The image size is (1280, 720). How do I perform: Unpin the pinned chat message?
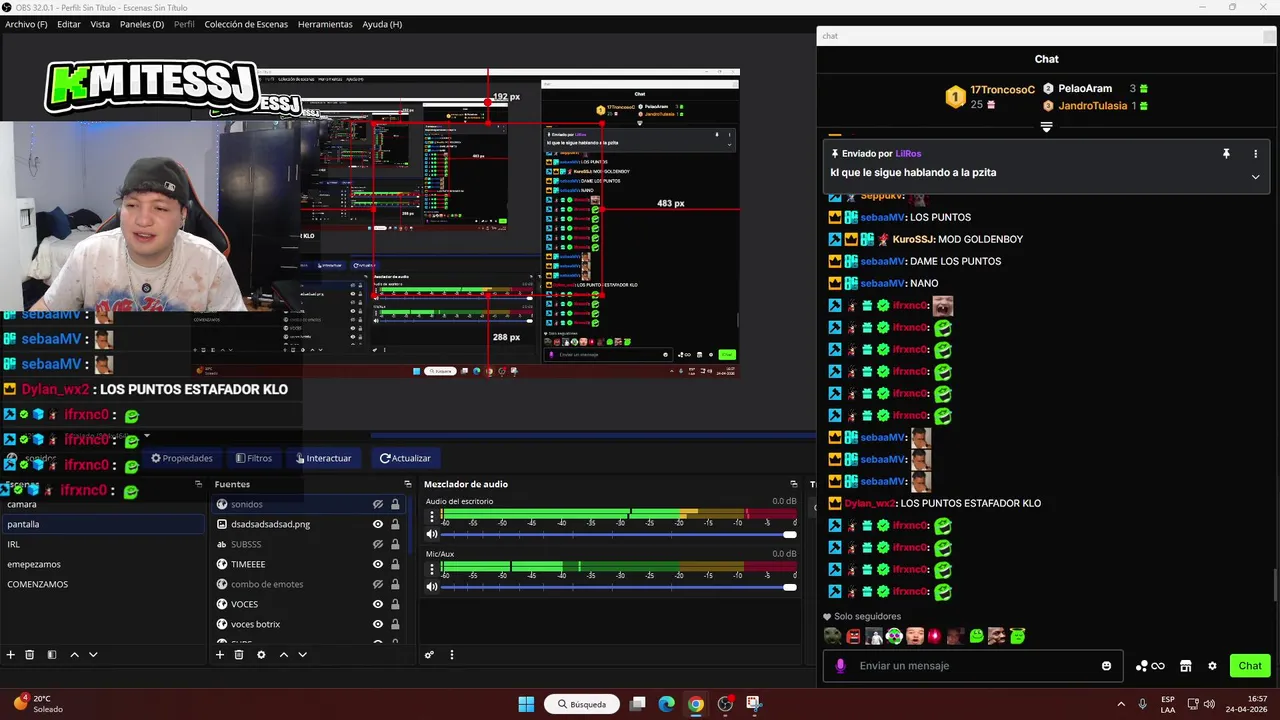point(1226,154)
